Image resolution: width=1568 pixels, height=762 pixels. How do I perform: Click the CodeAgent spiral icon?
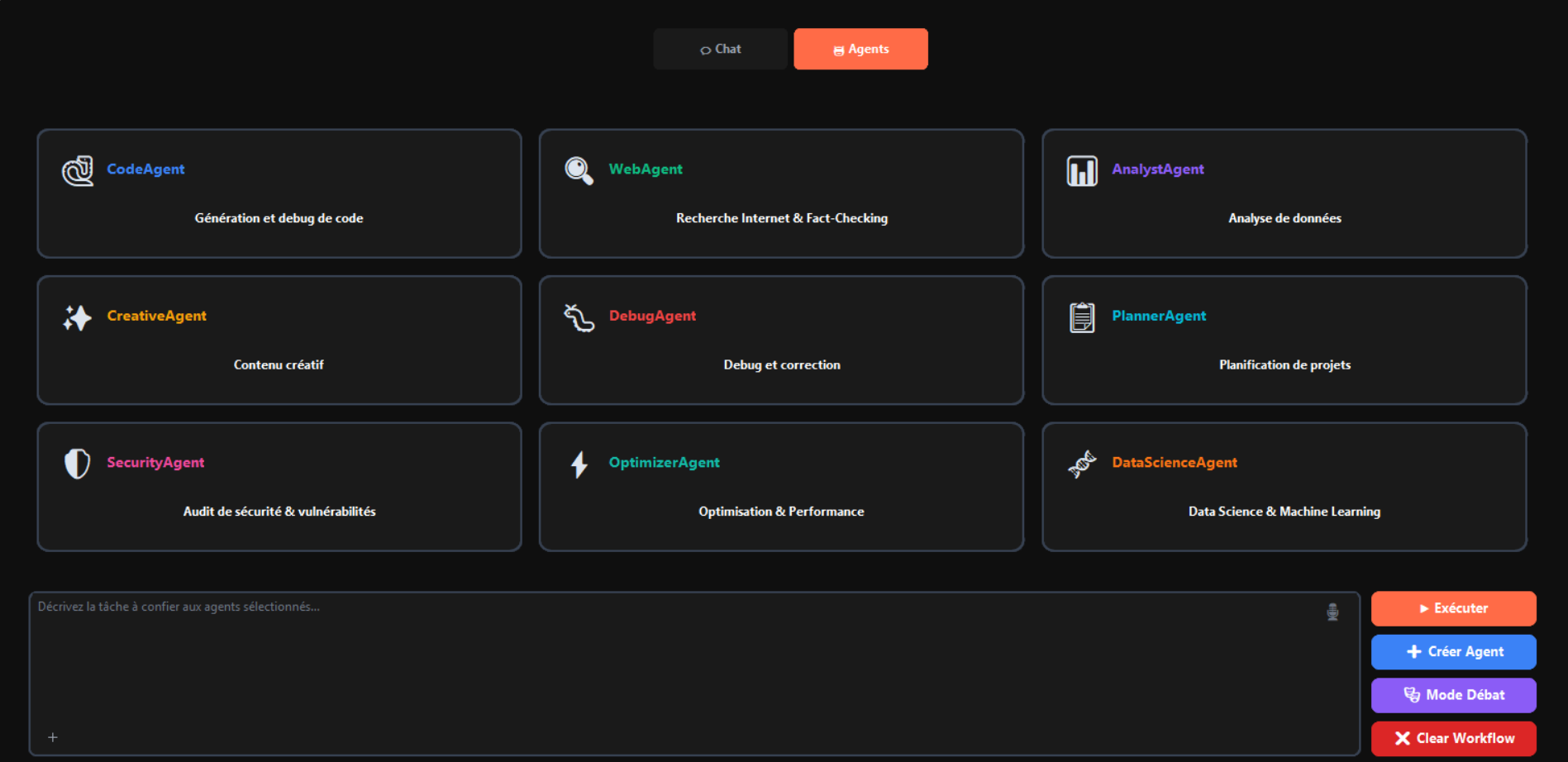click(x=78, y=171)
